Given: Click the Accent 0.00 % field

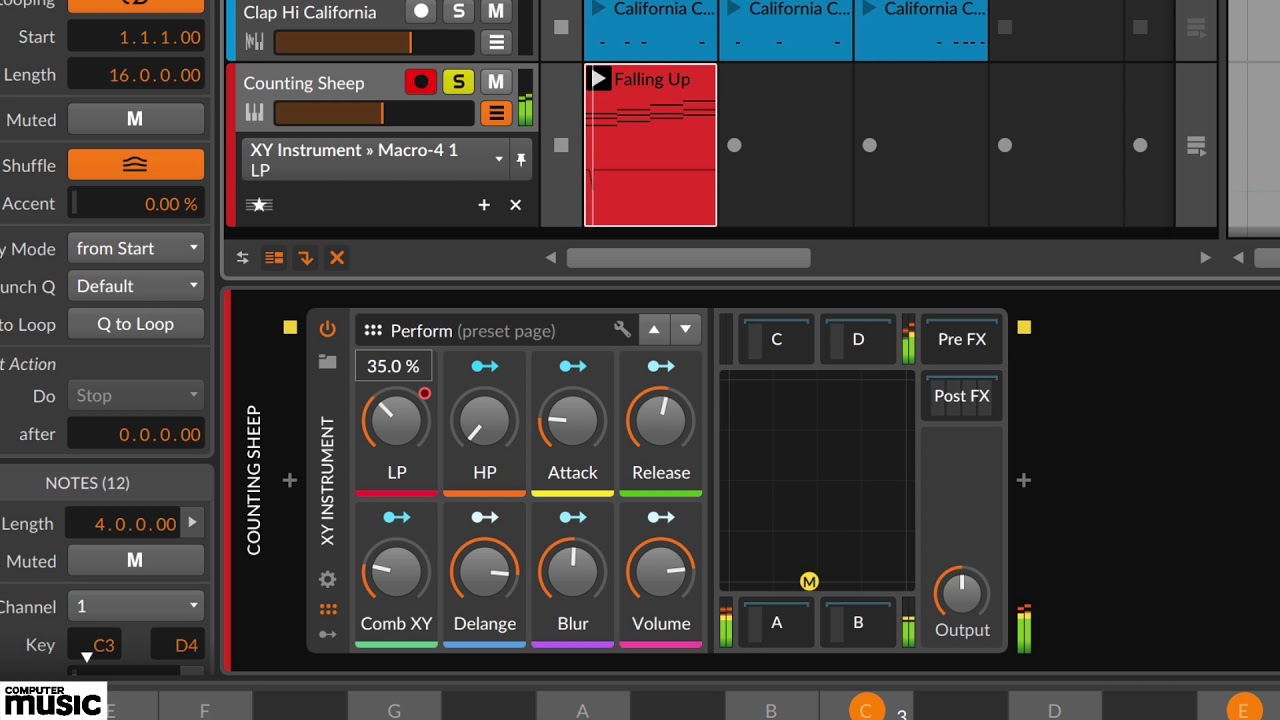Looking at the screenshot, I should tap(135, 204).
